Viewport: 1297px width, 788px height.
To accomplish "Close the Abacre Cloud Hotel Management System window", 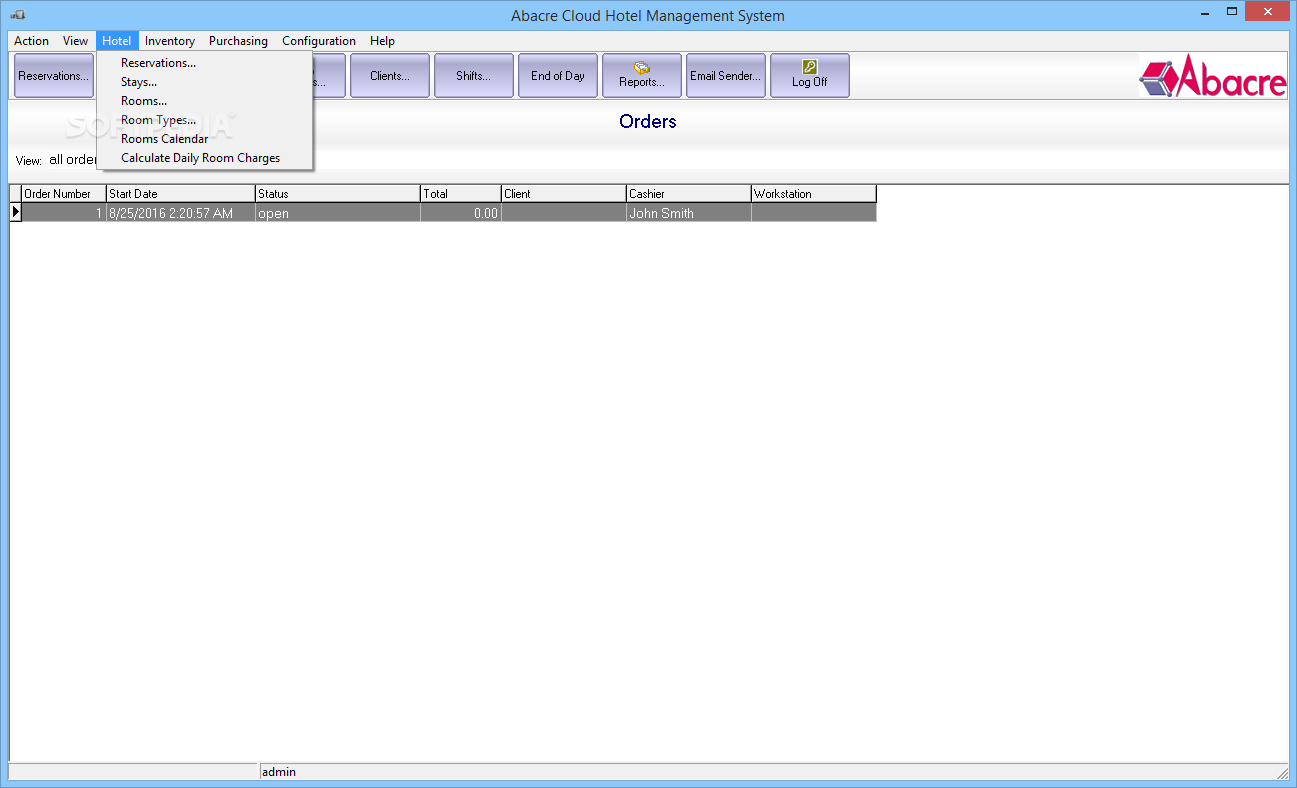I will [1268, 12].
